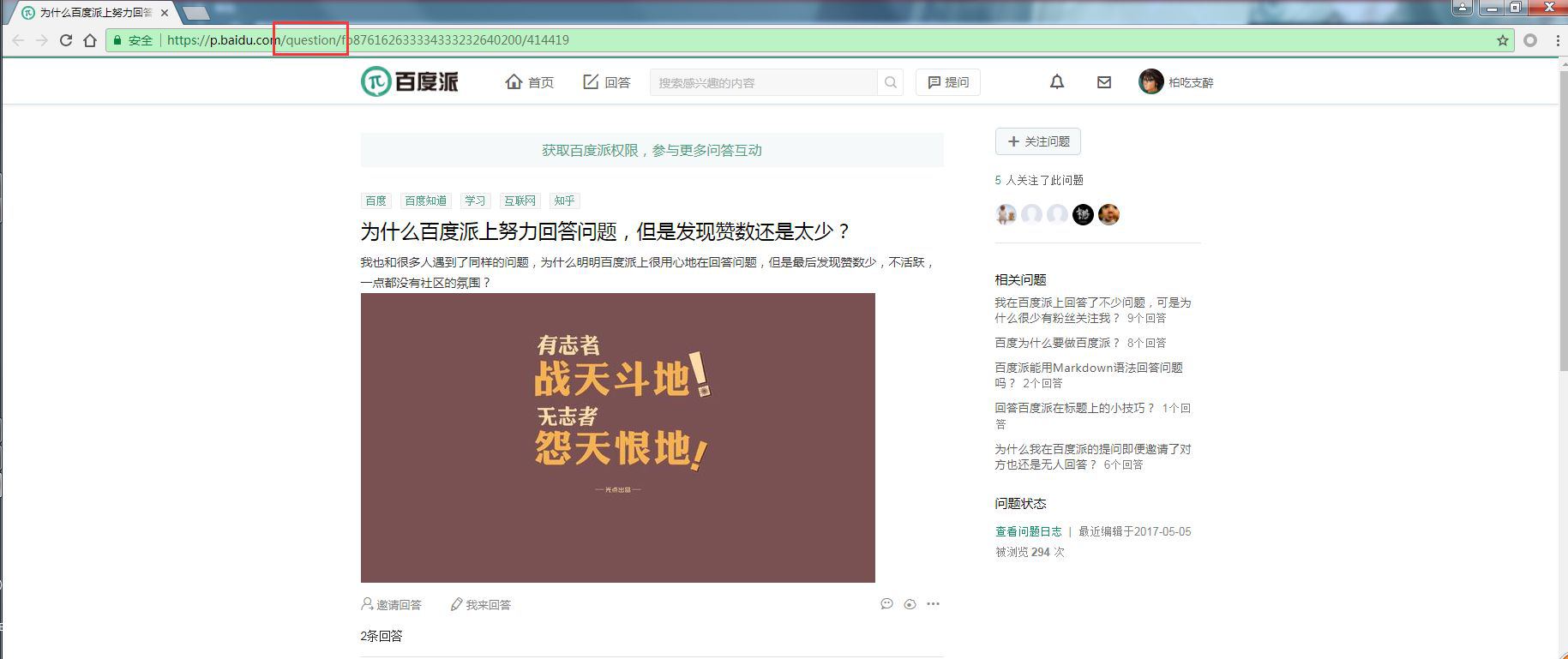Click the 2条回答 answers count
The height and width of the screenshot is (659, 1568).
click(381, 636)
